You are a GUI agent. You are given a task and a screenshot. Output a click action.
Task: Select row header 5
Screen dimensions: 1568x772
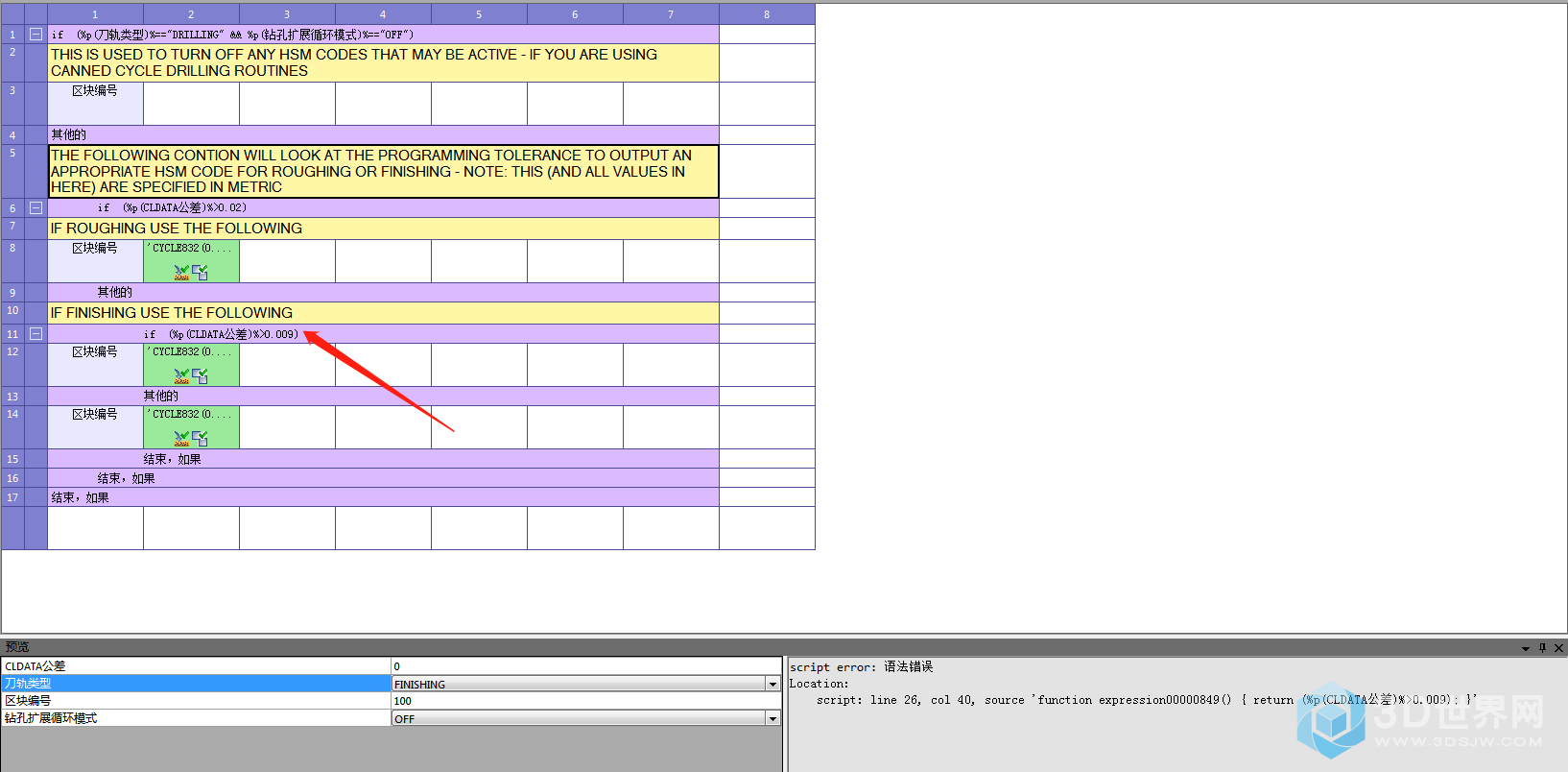coord(12,171)
